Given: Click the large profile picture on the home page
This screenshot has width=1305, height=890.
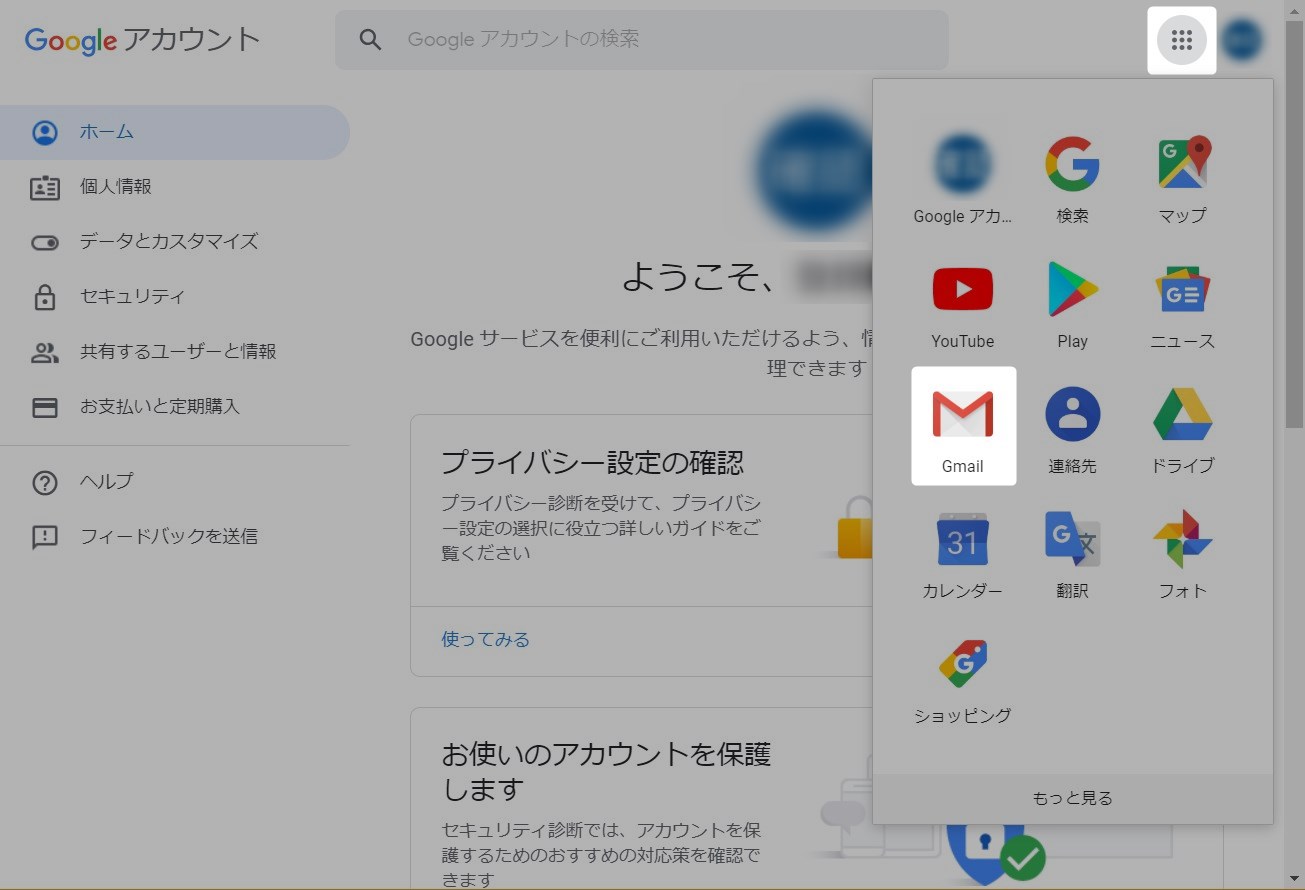Looking at the screenshot, I should 815,172.
